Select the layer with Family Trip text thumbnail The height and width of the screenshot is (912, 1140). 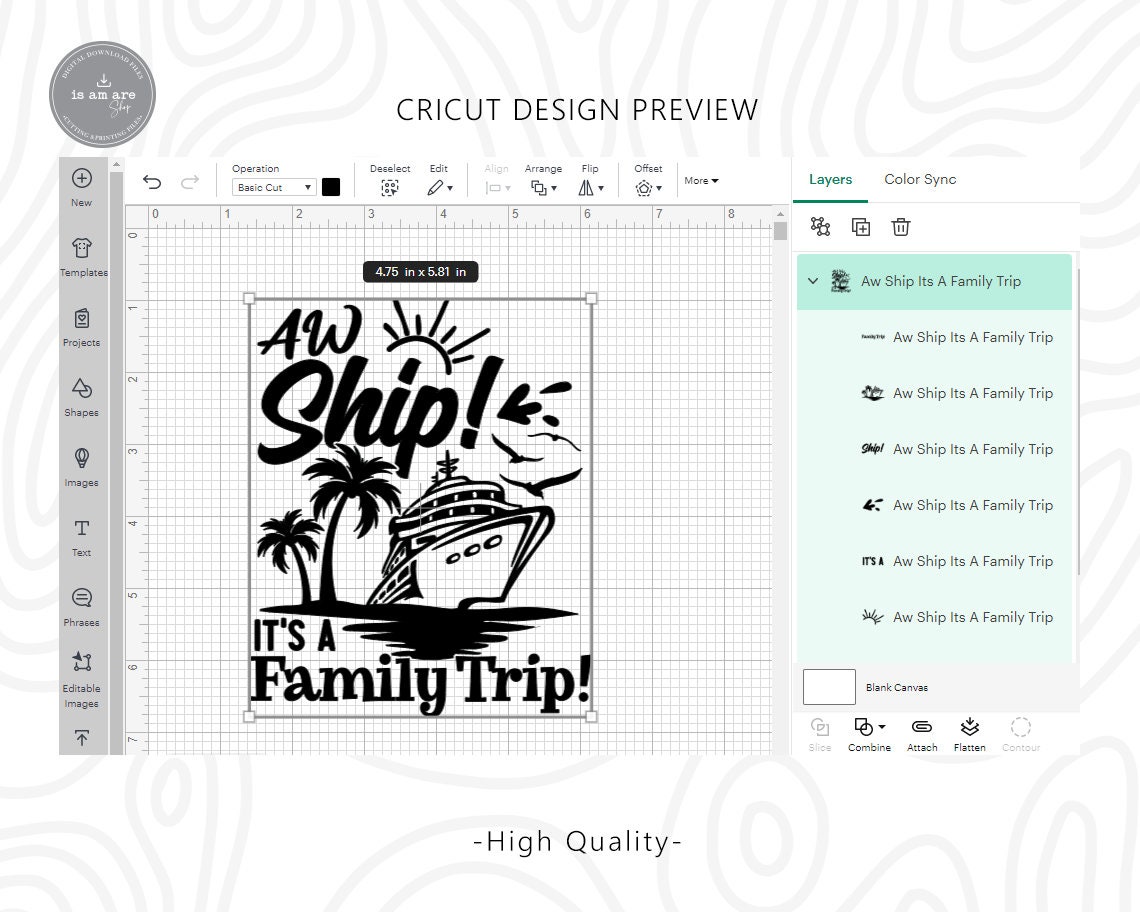934,337
